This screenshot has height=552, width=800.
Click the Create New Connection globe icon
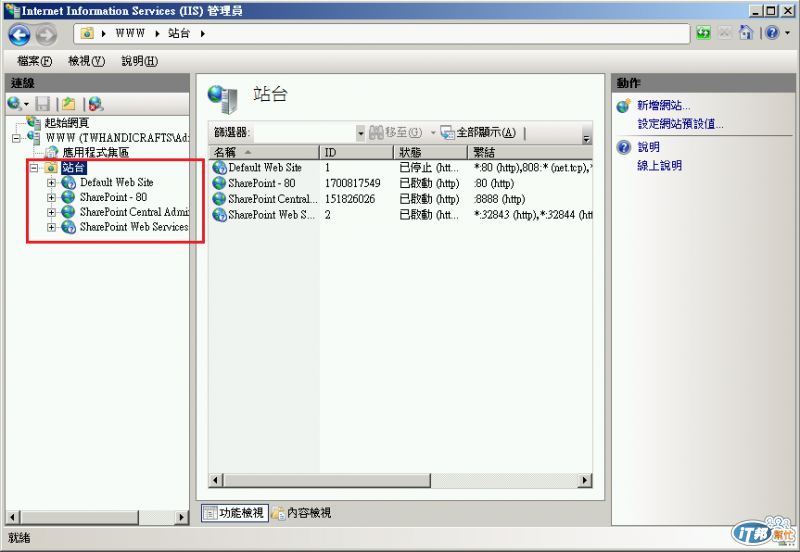(x=14, y=104)
